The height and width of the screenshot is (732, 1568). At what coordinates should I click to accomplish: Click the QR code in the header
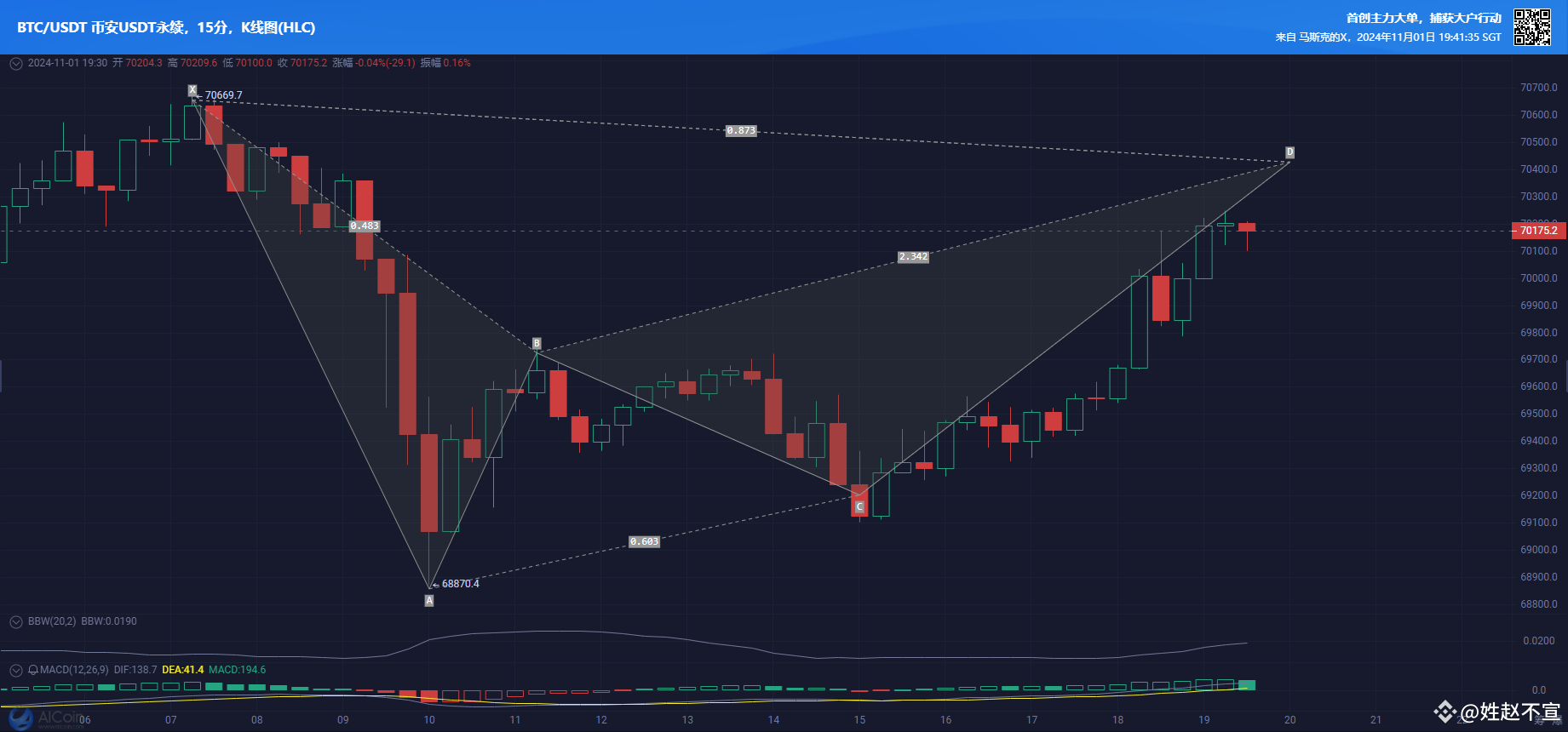click(x=1531, y=27)
